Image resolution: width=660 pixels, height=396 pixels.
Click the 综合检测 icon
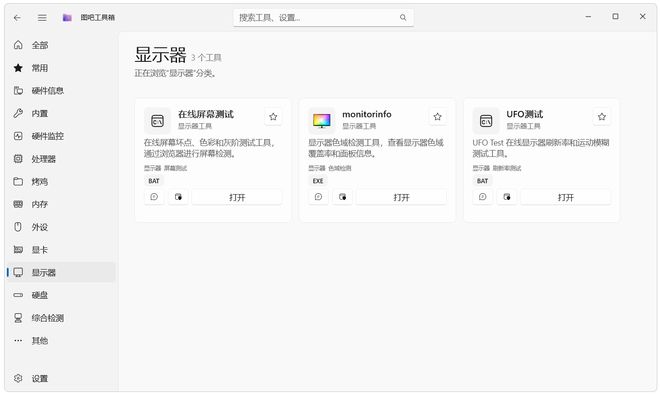pos(18,318)
